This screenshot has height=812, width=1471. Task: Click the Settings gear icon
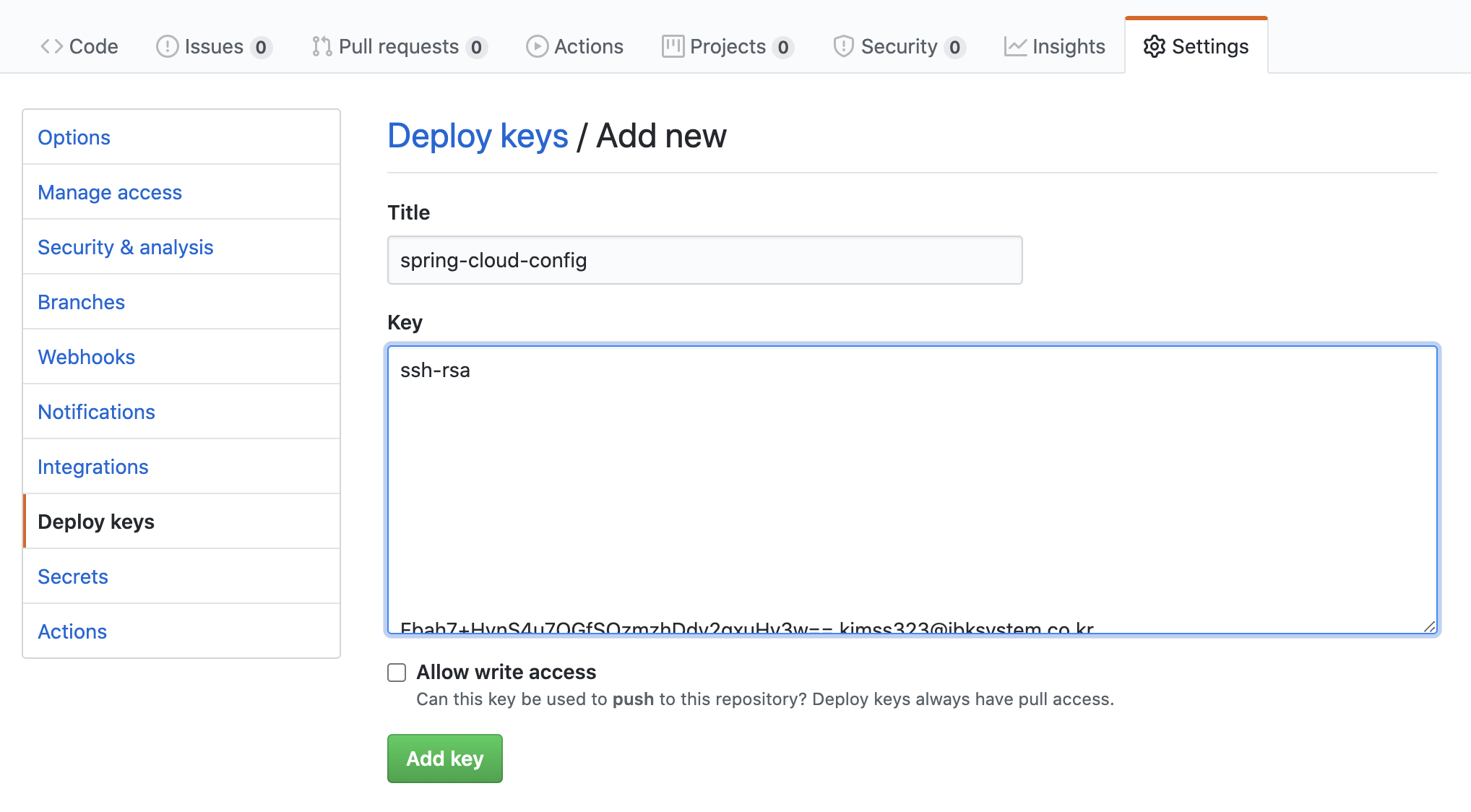[x=1154, y=46]
